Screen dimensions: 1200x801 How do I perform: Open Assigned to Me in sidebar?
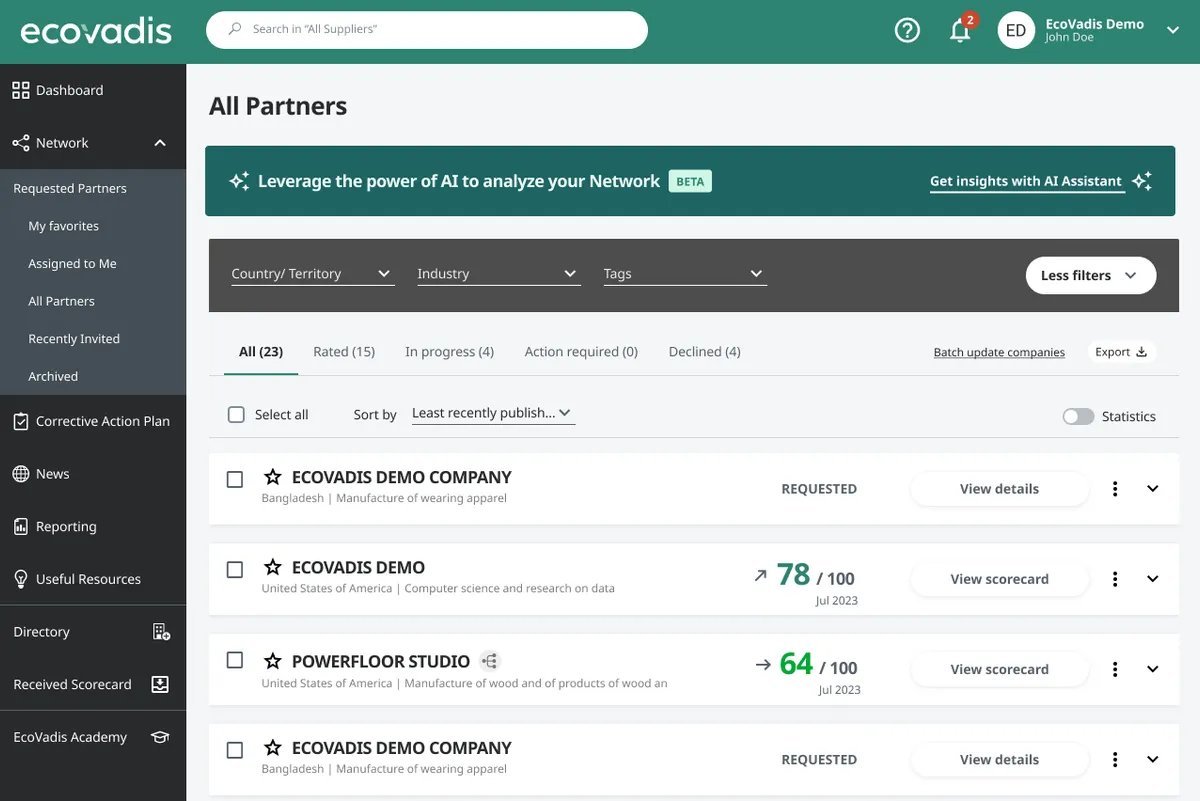pyautogui.click(x=72, y=264)
